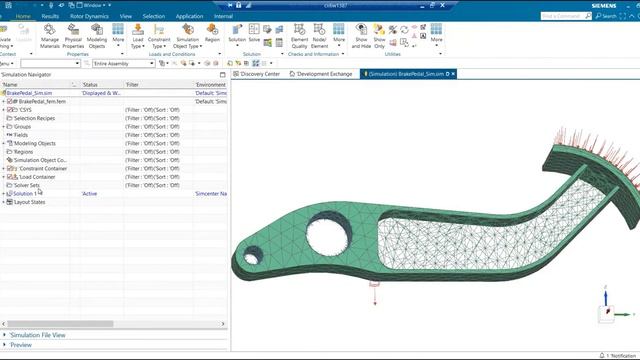
Task: Open Window menu in title bar
Action: 94,5
